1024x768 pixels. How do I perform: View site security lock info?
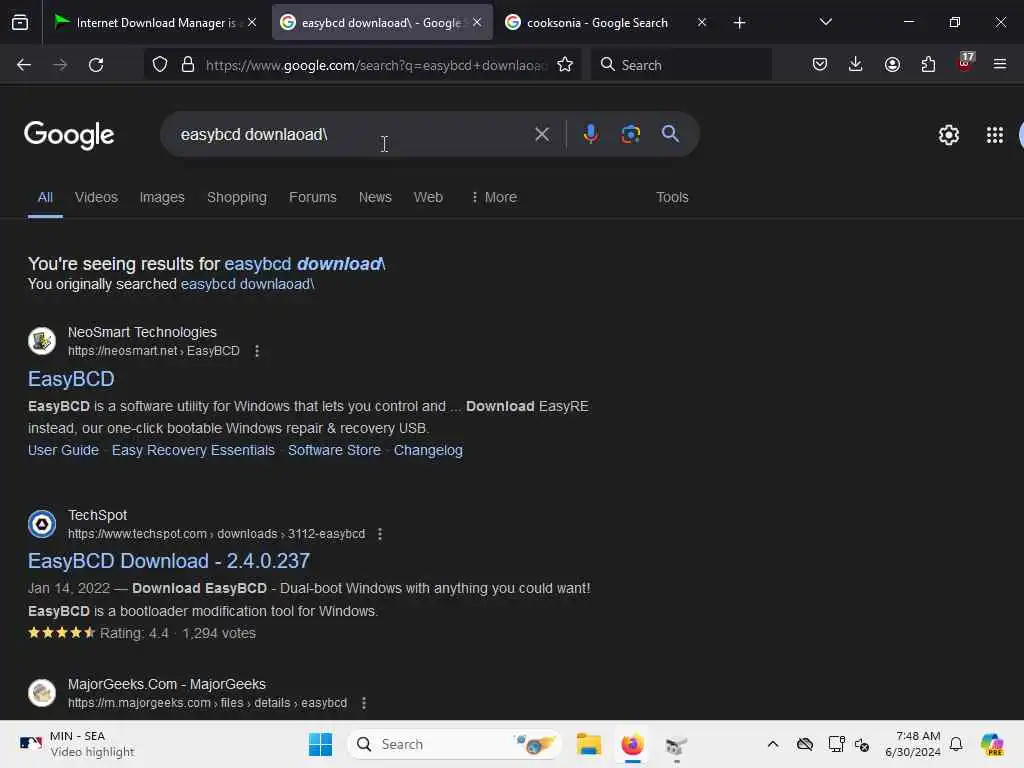pos(188,65)
